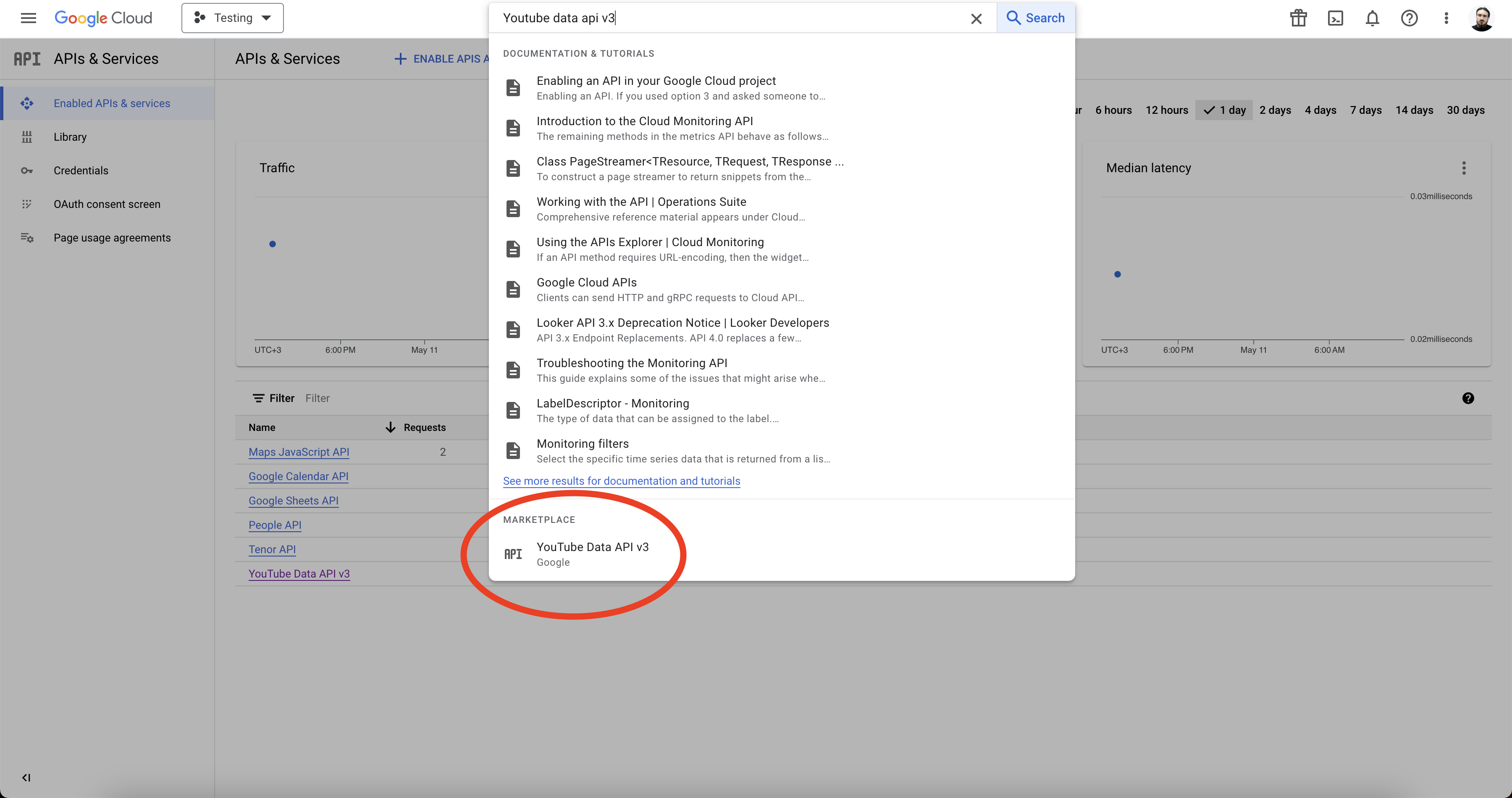Open LabelDescriptor - Monitoring result
The image size is (1512, 798).
pos(782,411)
